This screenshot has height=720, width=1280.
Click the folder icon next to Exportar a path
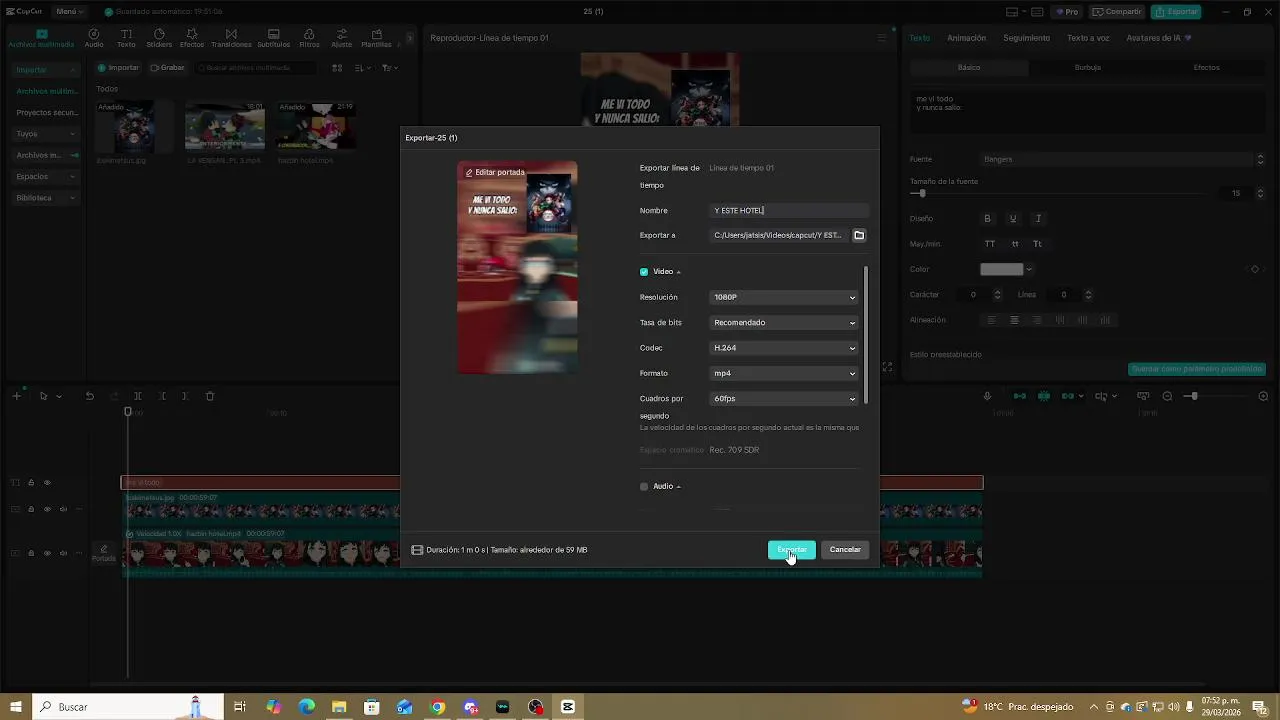pyautogui.click(x=859, y=236)
